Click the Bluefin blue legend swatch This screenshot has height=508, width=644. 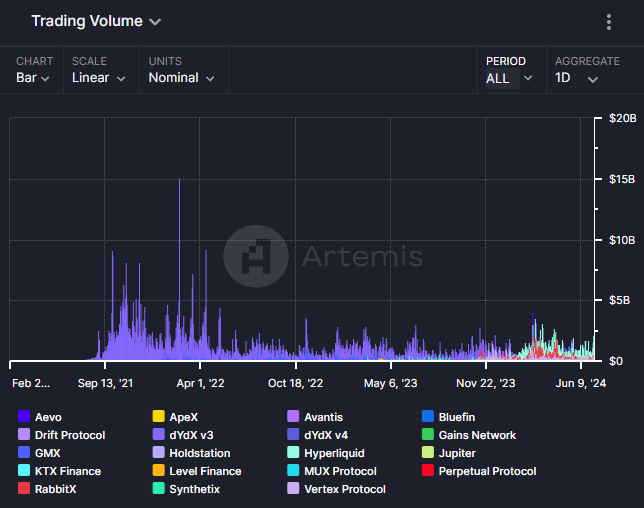(x=428, y=417)
